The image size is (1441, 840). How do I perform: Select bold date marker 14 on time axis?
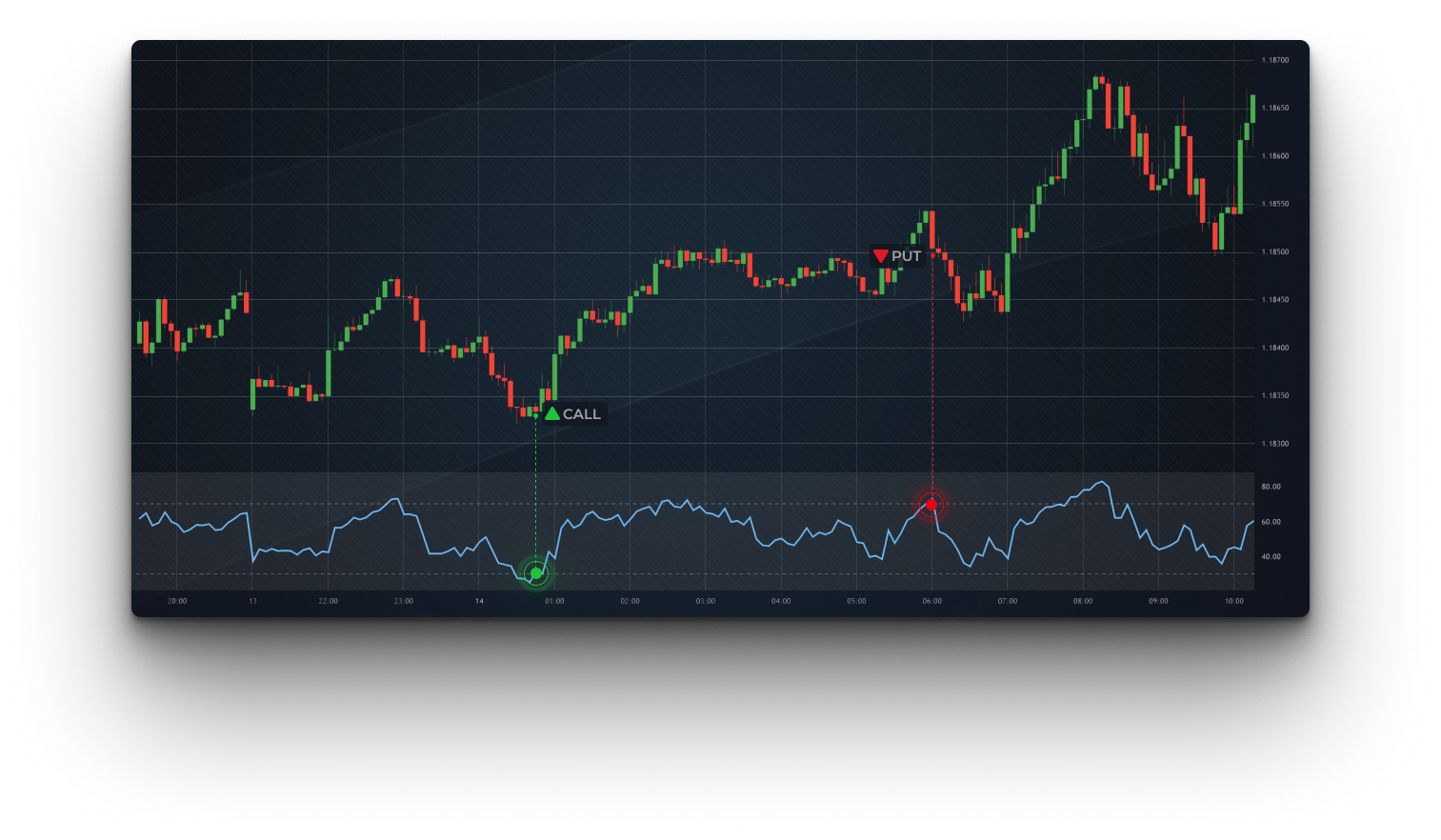coord(479,601)
